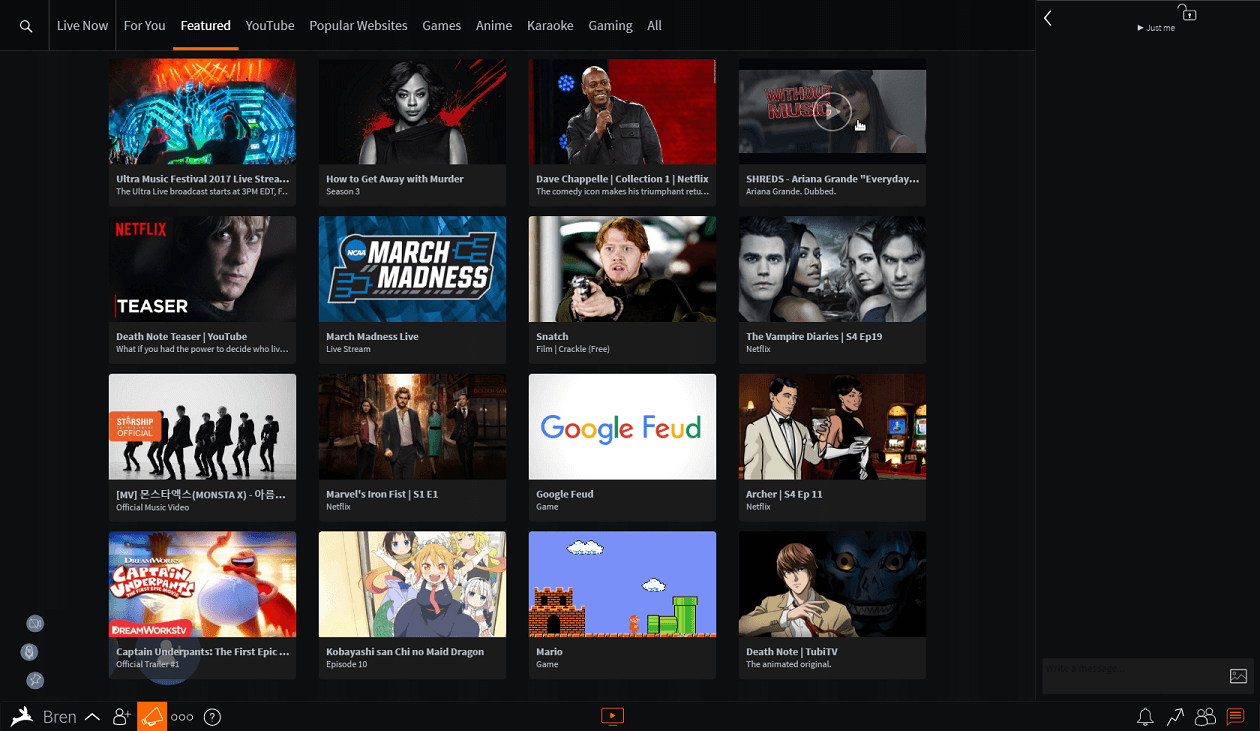1260x731 pixels.
Task: Open Archer S4 Ep 11 thumbnail
Action: click(832, 427)
